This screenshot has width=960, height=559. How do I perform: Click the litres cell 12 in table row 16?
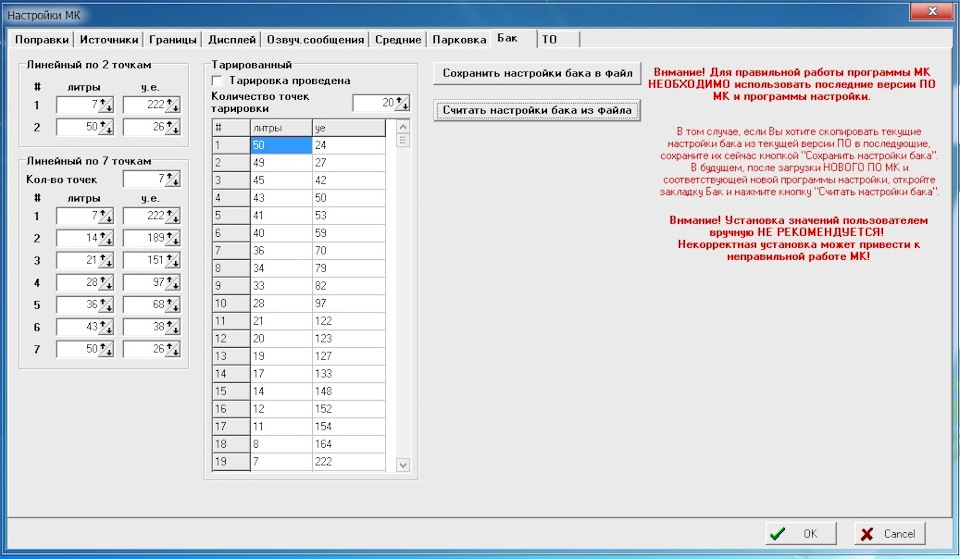point(281,409)
